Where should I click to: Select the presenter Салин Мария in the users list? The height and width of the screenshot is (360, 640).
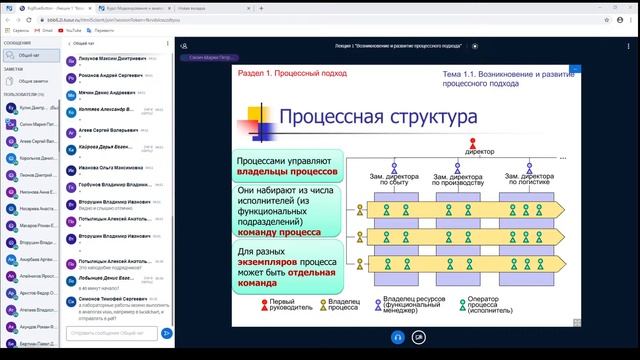click(31, 124)
